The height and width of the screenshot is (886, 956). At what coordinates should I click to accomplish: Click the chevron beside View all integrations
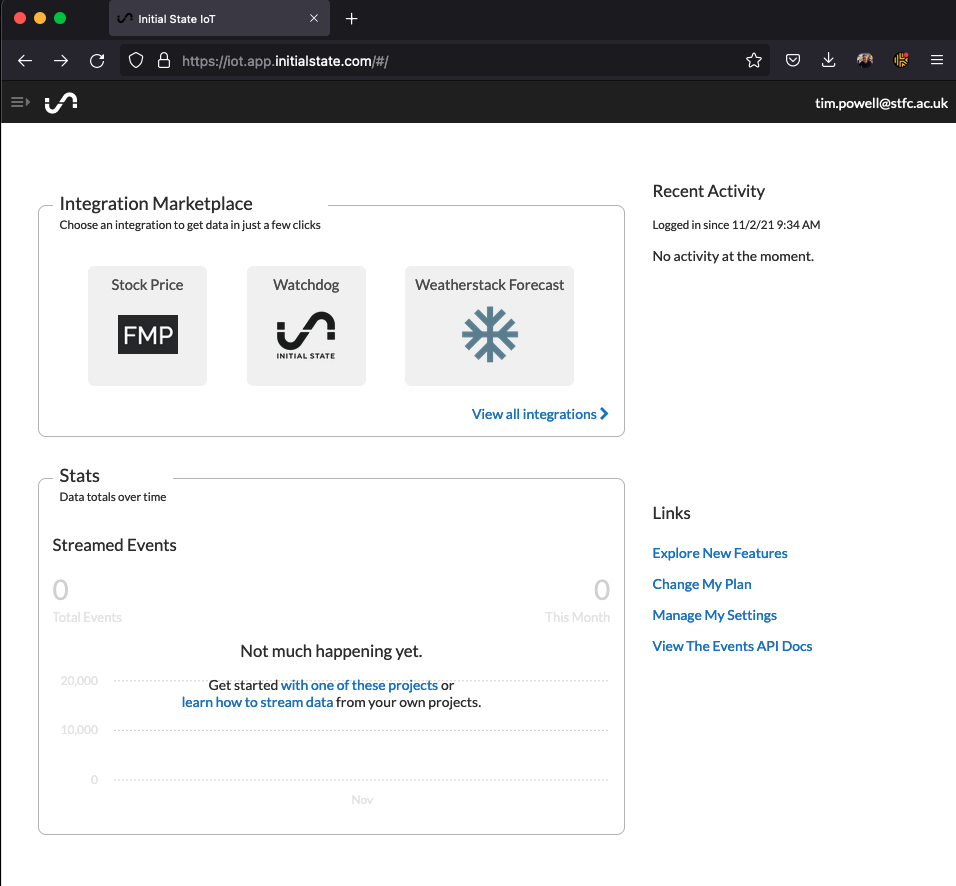[604, 413]
